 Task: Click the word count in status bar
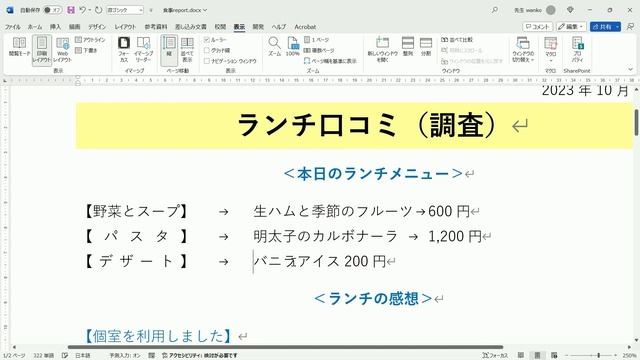(x=43, y=356)
